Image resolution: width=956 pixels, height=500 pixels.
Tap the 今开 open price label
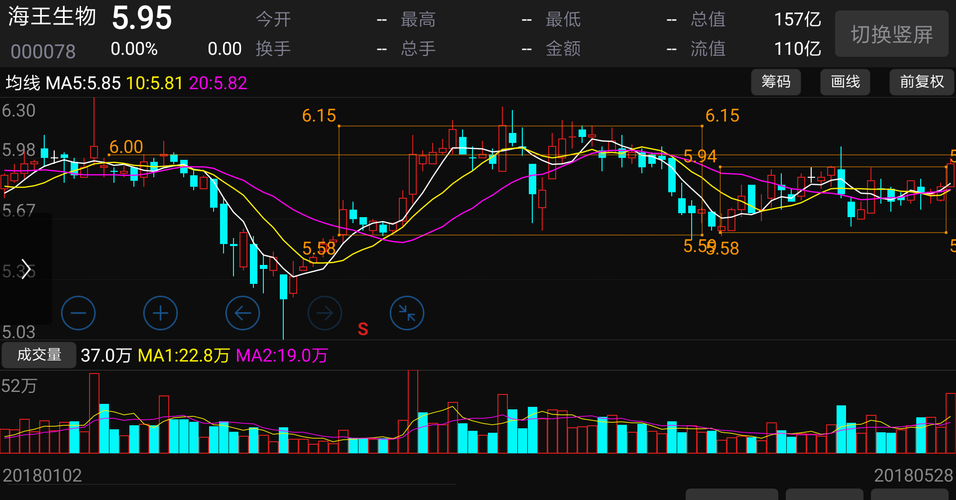pos(273,20)
